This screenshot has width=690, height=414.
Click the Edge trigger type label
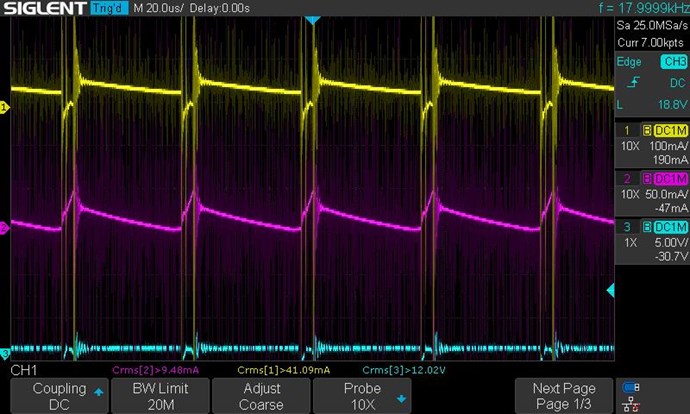coord(629,62)
